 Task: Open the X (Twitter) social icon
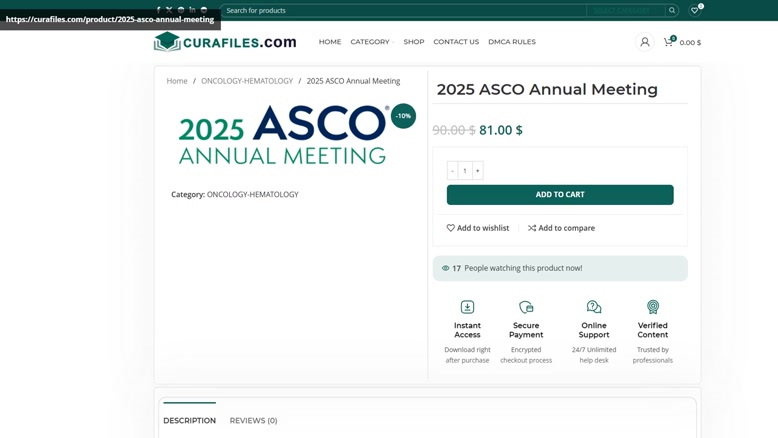point(169,9)
